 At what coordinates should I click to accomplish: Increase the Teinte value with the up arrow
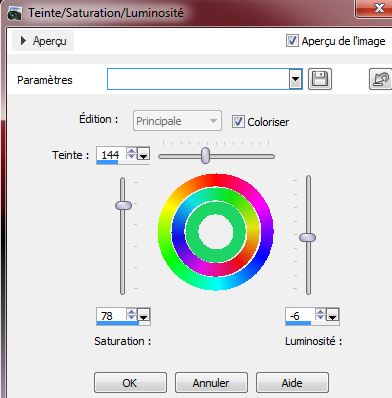point(131,151)
